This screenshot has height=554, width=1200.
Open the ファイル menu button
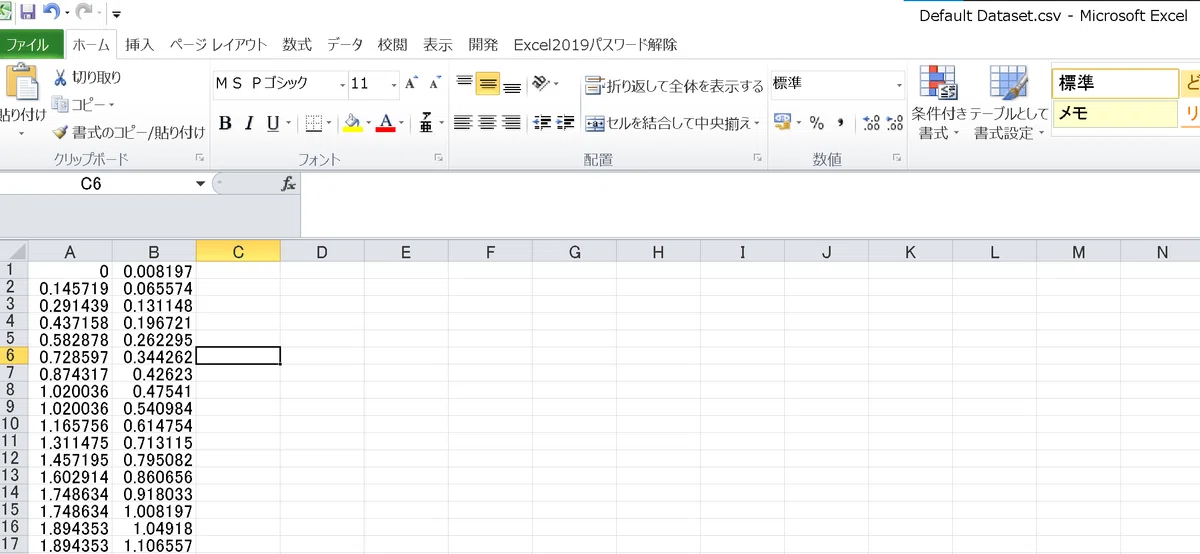pos(31,44)
